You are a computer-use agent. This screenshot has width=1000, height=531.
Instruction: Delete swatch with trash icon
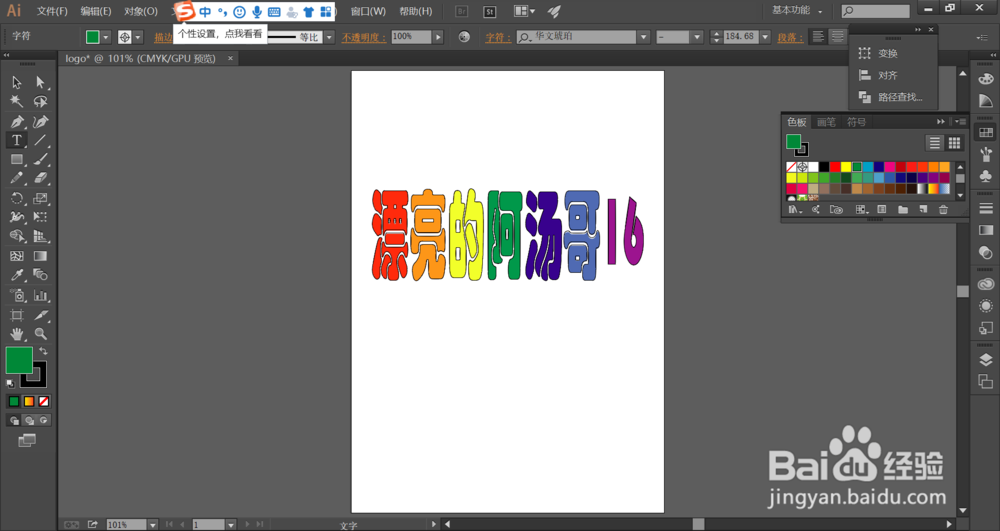click(943, 209)
